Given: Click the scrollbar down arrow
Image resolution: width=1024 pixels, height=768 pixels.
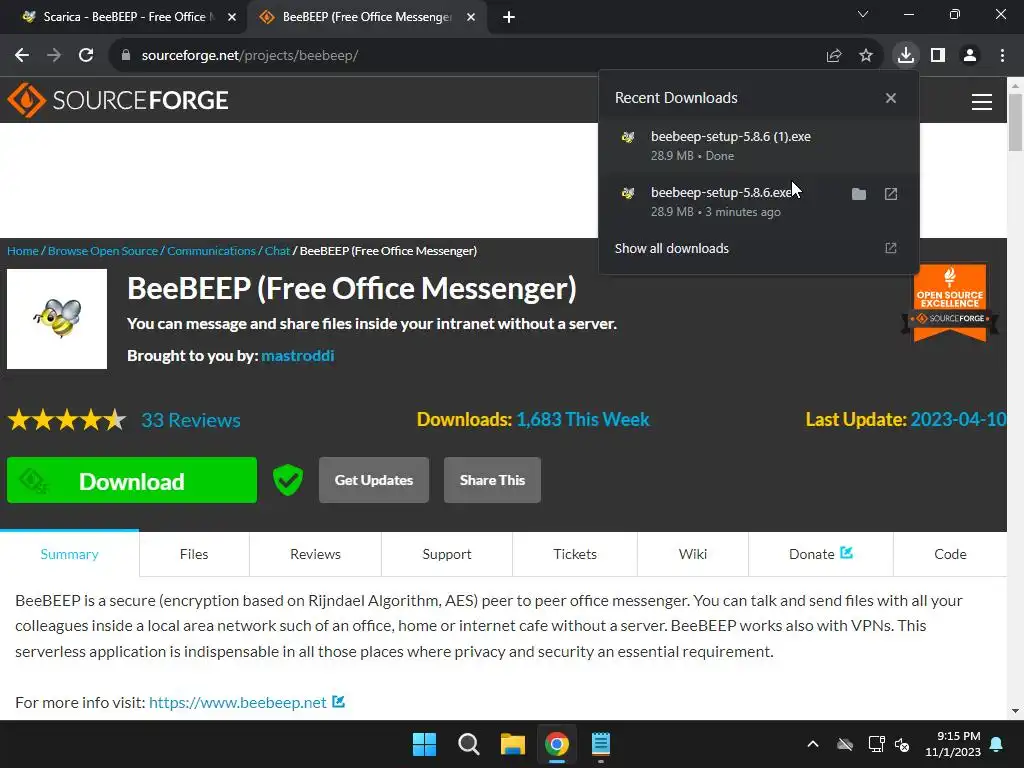Looking at the screenshot, I should pyautogui.click(x=1016, y=711).
